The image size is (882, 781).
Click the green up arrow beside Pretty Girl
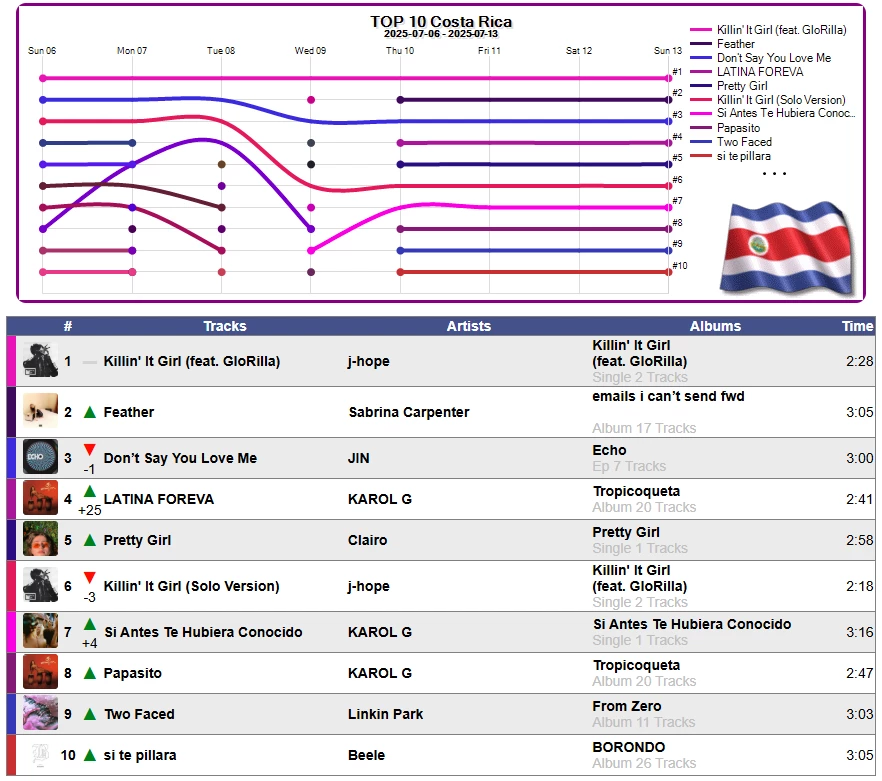point(89,540)
